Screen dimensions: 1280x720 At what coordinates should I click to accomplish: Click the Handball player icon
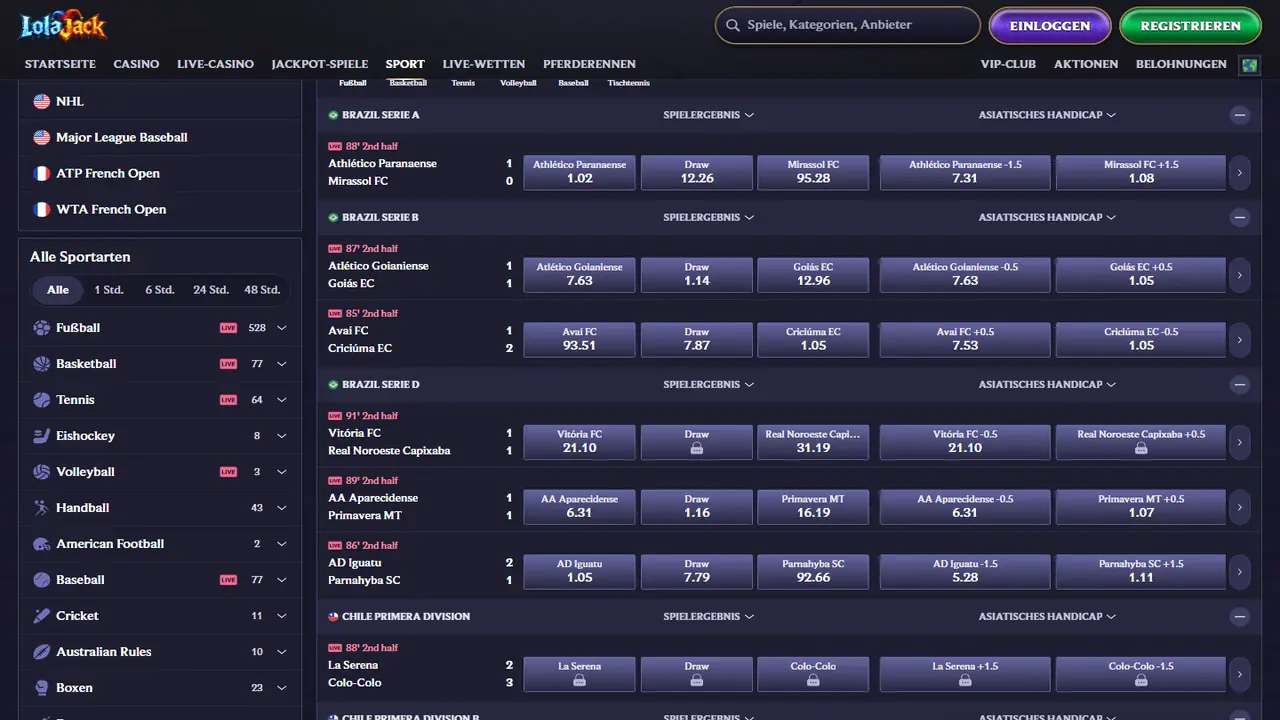pos(41,508)
